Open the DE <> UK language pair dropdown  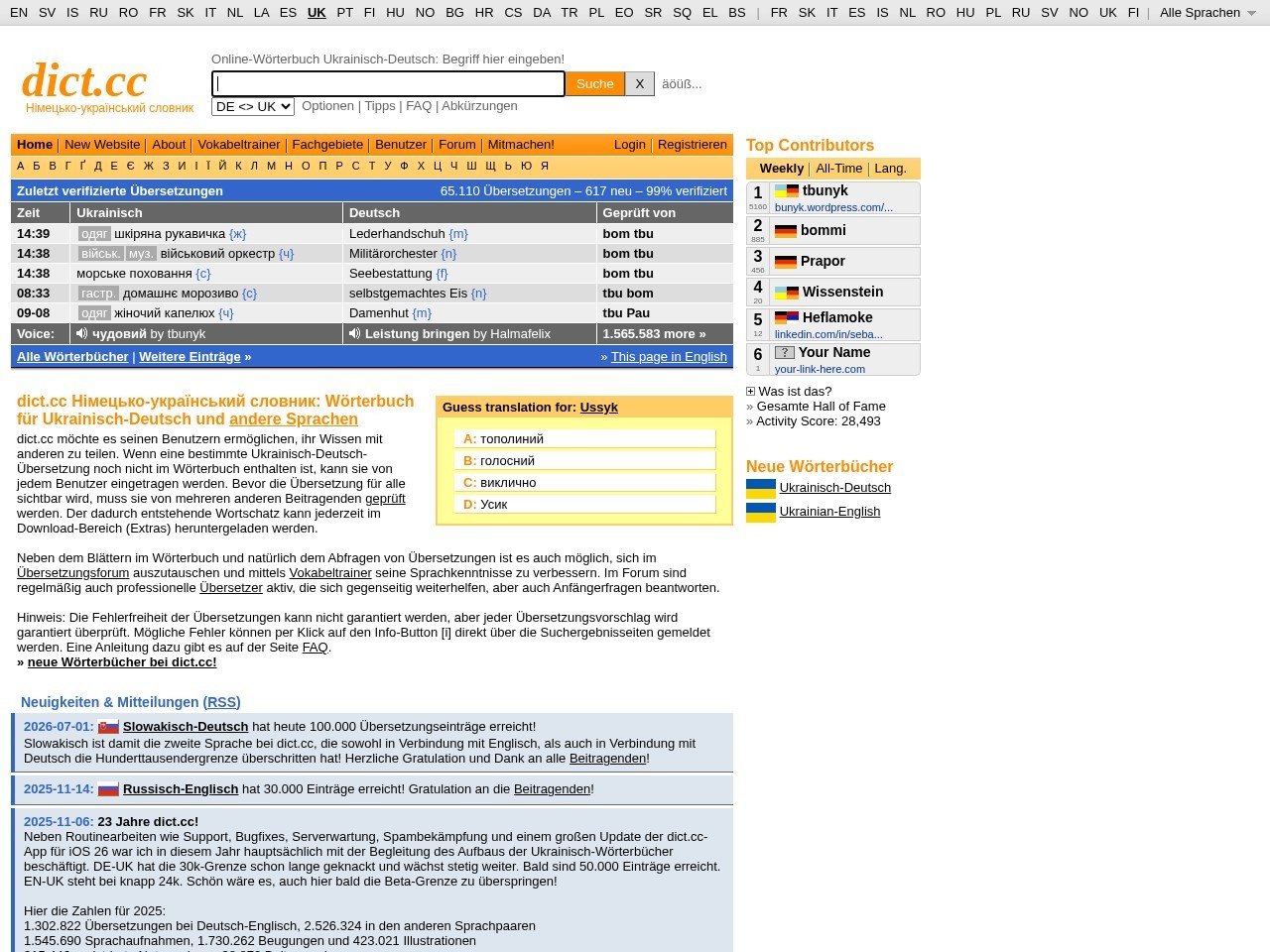coord(253,106)
